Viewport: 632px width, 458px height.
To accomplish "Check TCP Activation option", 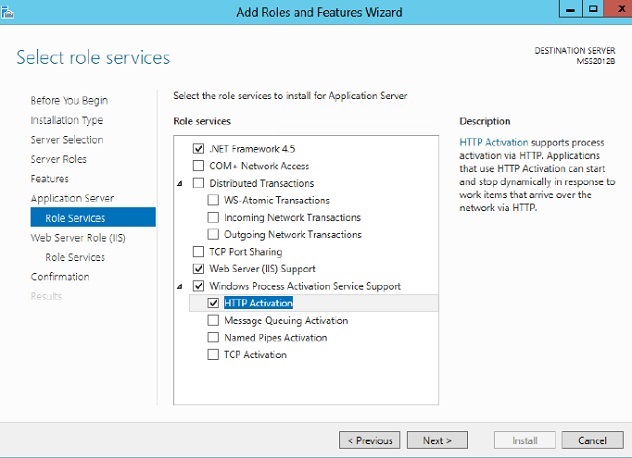I will 213,354.
